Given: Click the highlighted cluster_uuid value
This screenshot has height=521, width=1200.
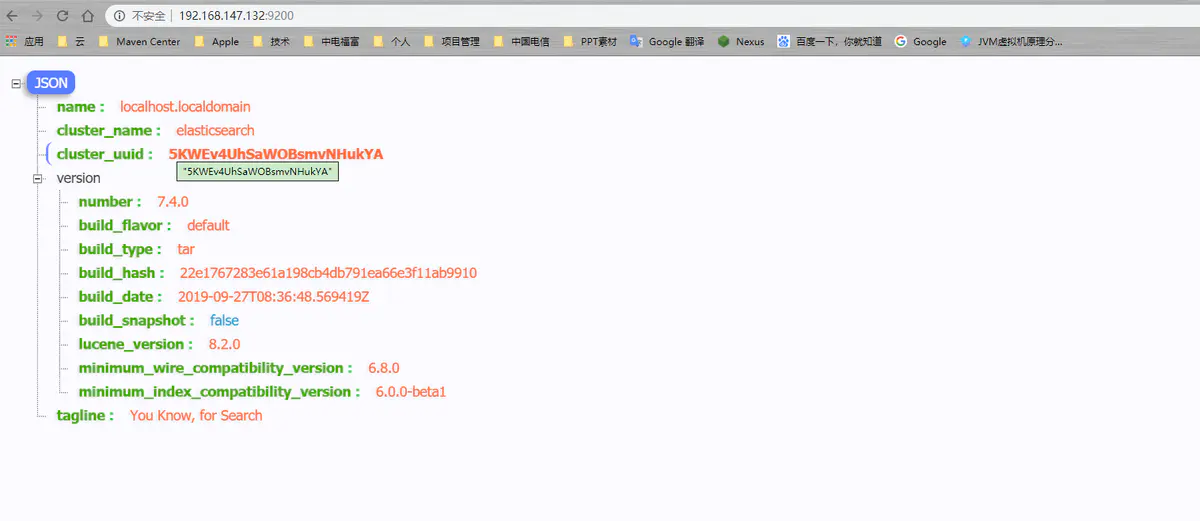Looking at the screenshot, I should coord(276,154).
